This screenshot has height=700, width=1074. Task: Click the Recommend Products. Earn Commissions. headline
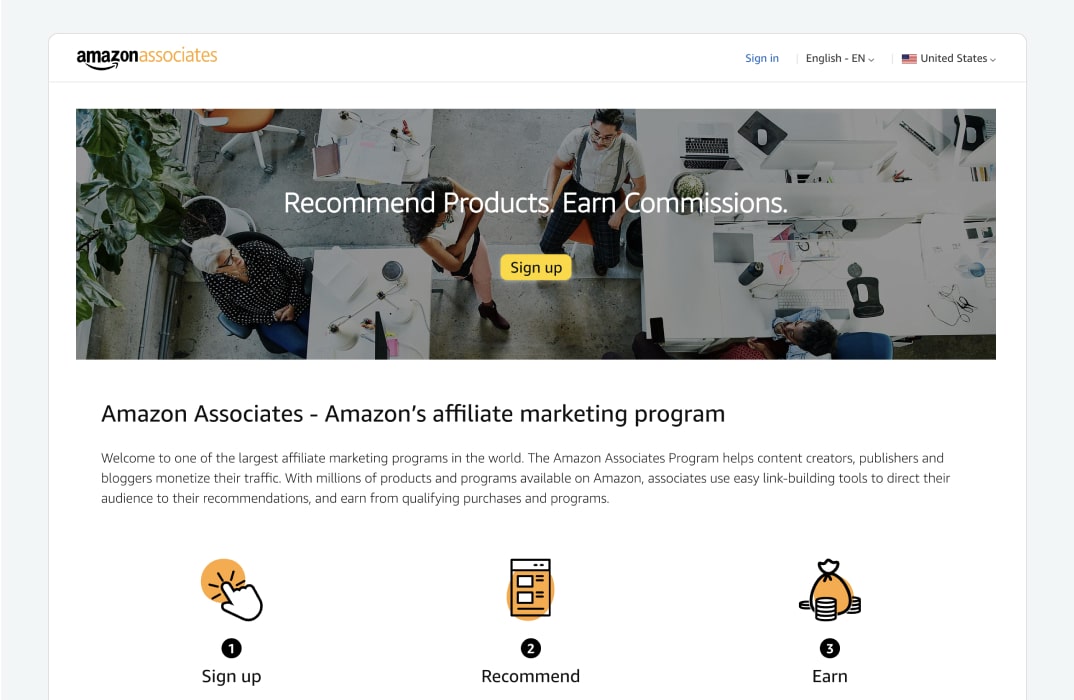(536, 203)
